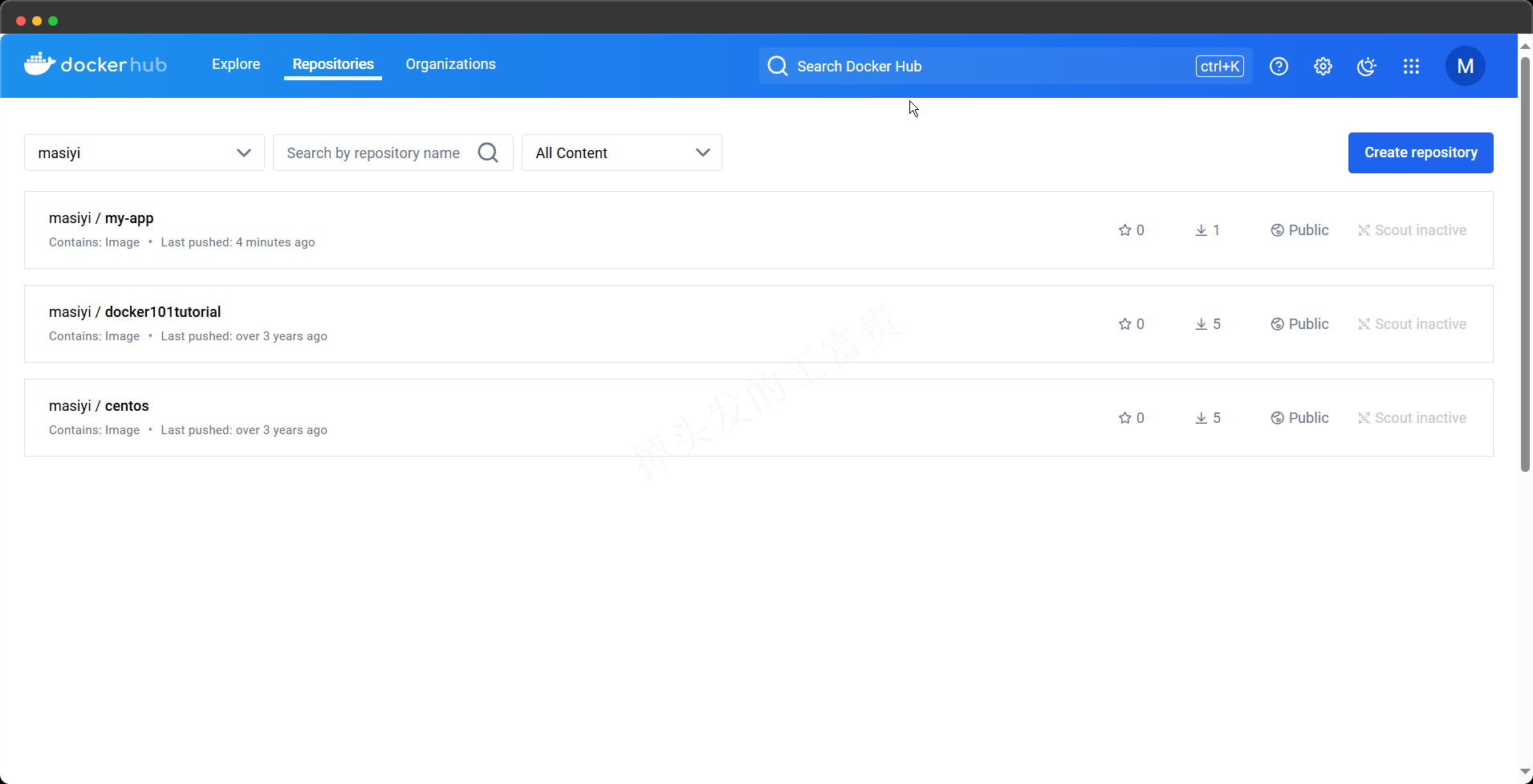Open the All Content filter dropdown
Screen dimensions: 1533x784
pyautogui.click(x=622, y=152)
